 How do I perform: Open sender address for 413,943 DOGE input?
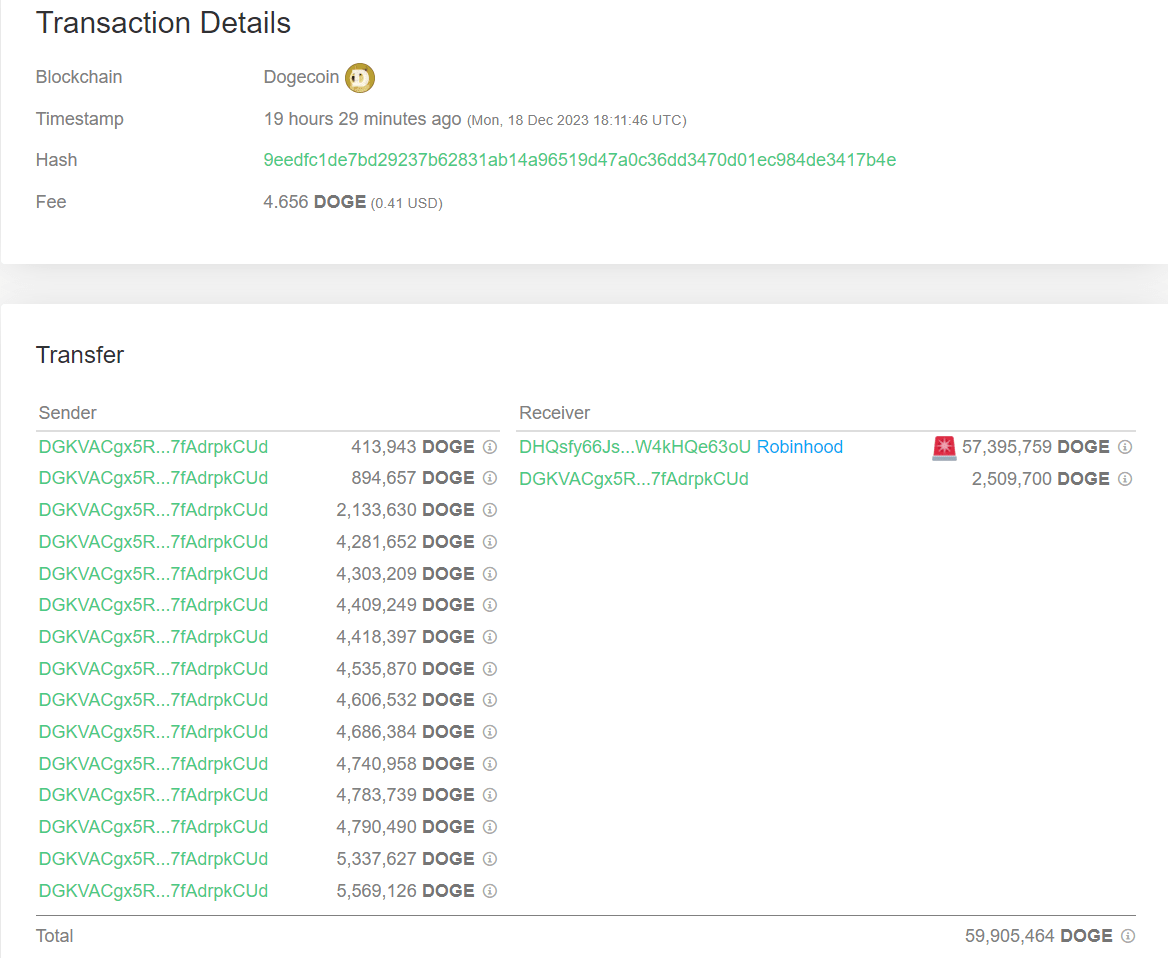[153, 447]
